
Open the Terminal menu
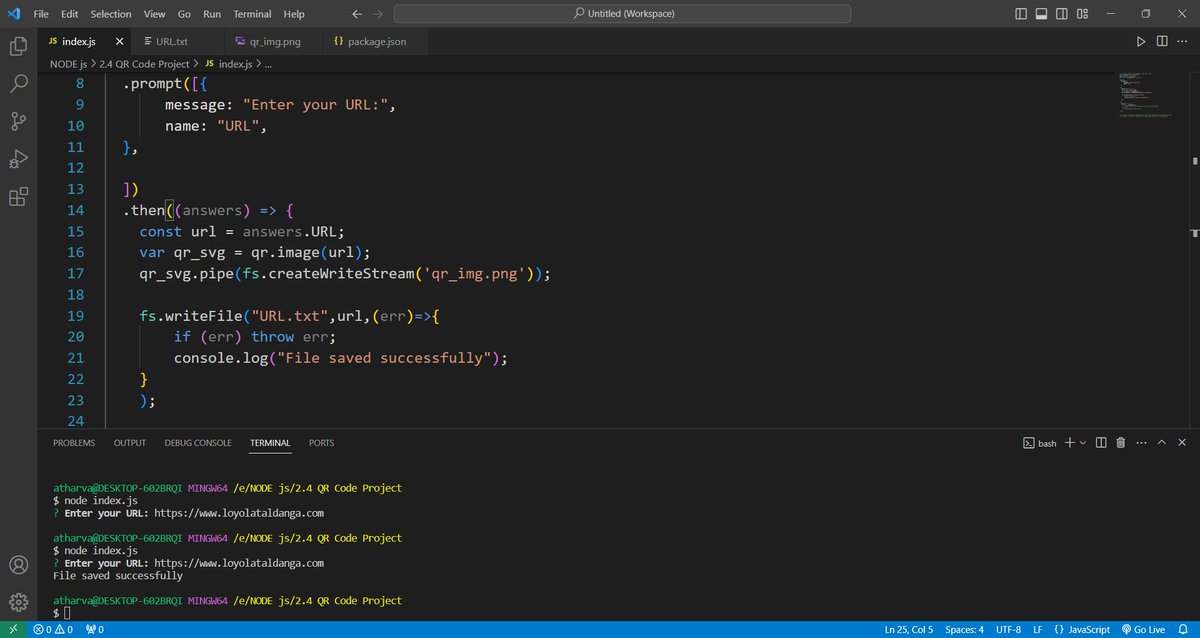click(251, 13)
